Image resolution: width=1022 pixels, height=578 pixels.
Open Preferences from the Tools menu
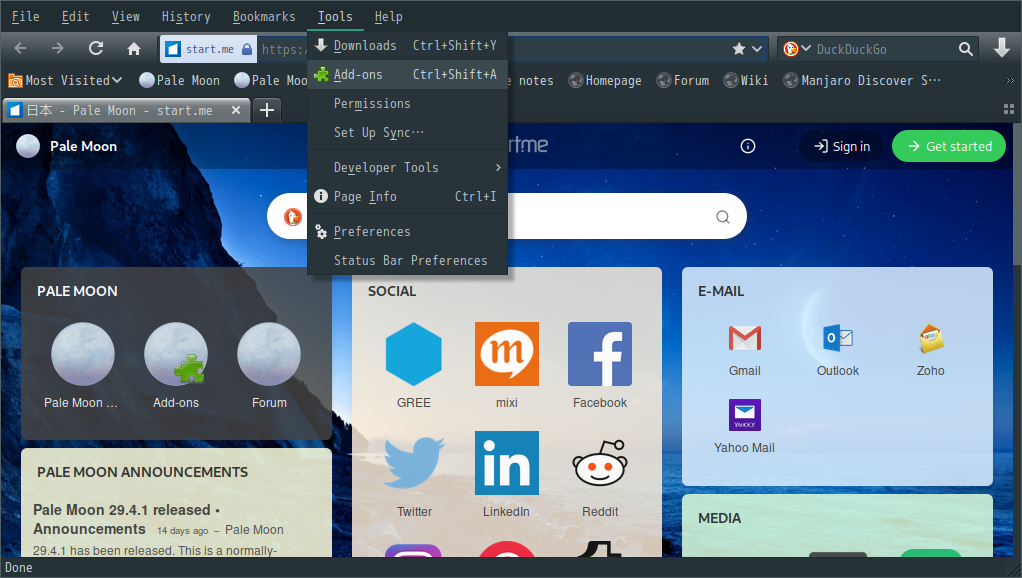[x=407, y=231]
